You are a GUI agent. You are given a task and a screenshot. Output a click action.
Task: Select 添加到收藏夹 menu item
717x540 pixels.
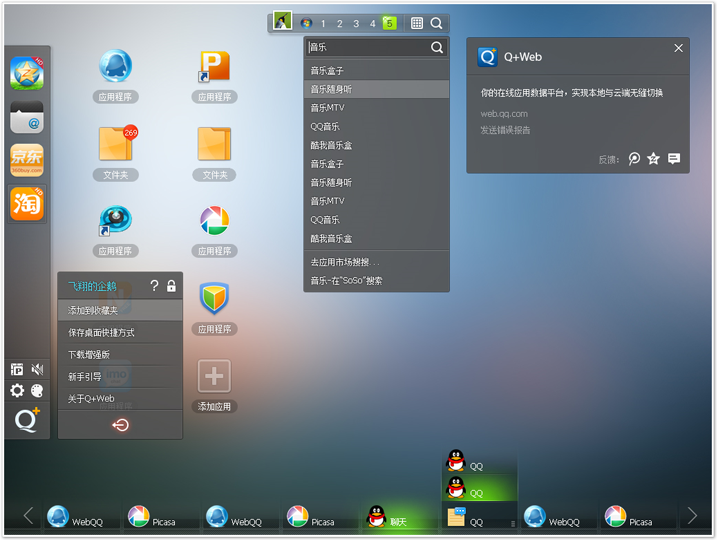click(x=120, y=310)
